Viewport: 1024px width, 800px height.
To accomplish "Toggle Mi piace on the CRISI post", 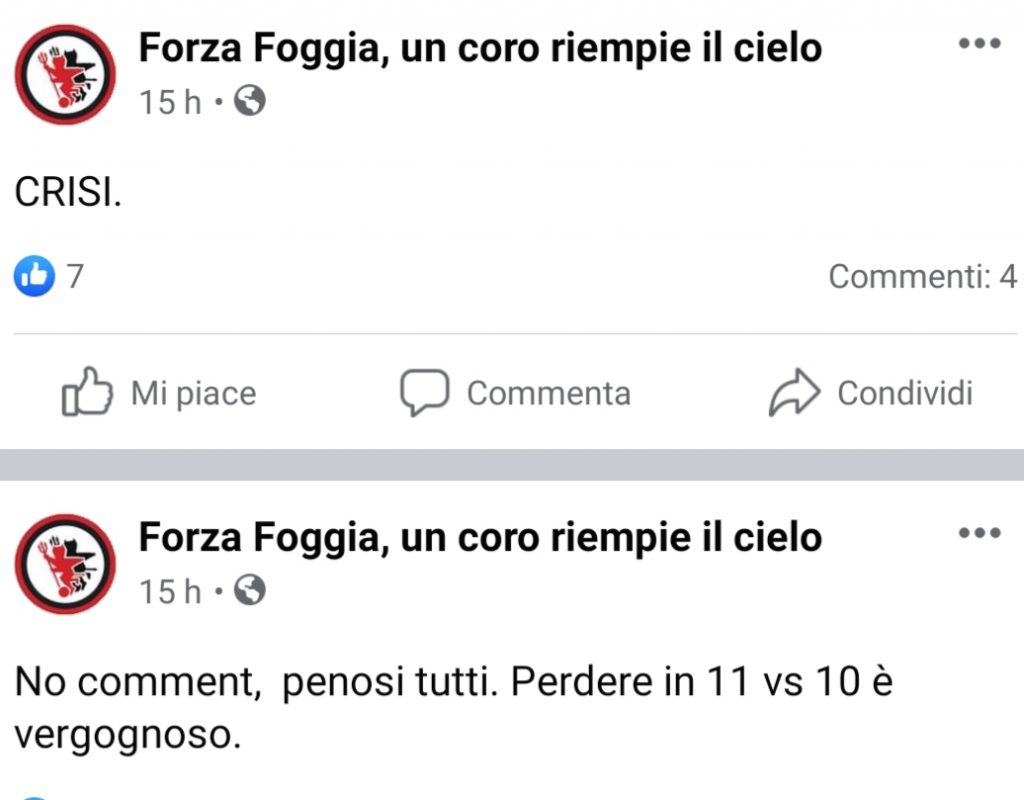I will 160,392.
